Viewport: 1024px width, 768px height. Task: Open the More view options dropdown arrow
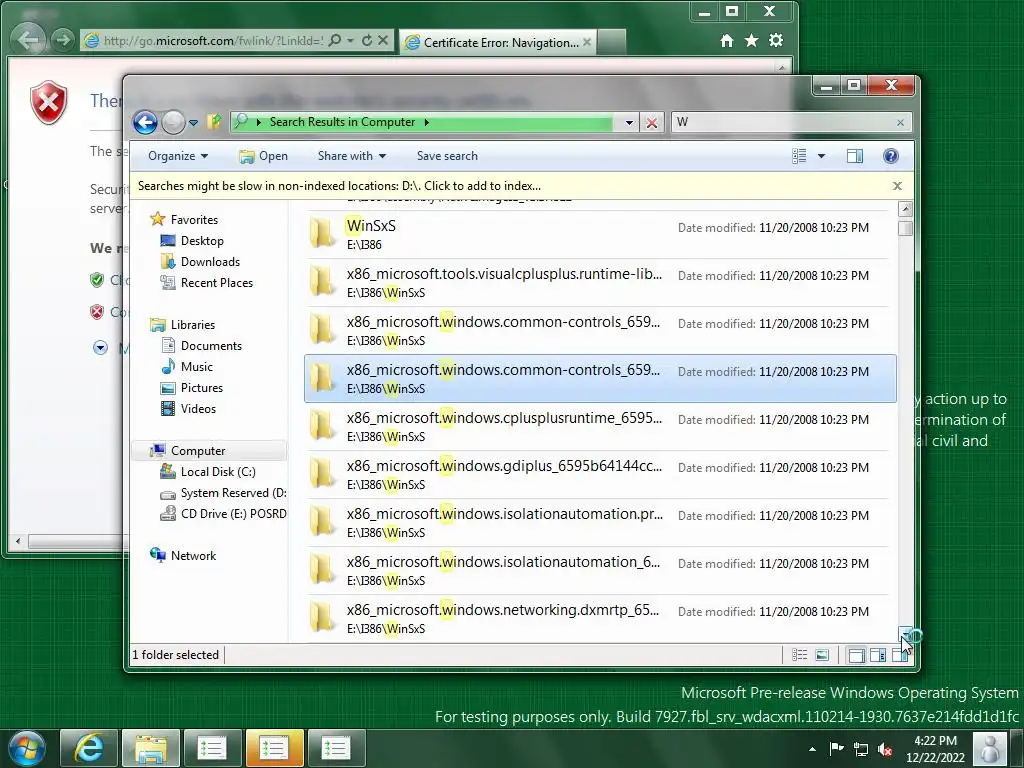822,156
